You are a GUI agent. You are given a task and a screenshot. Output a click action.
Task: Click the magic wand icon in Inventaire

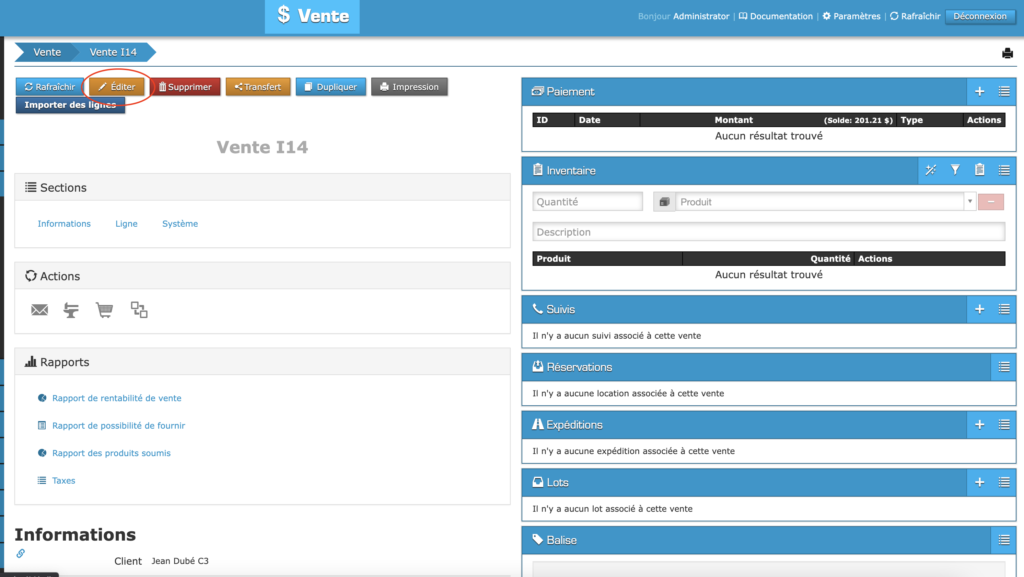click(930, 170)
